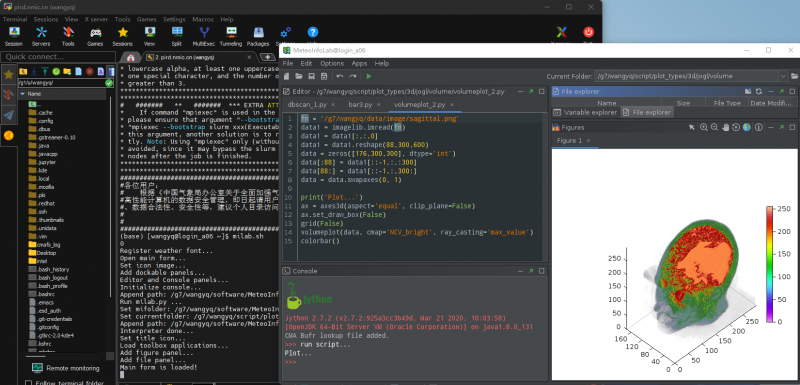Click the green checkmark beside remote path
800x385 pixels.
pos(109,83)
